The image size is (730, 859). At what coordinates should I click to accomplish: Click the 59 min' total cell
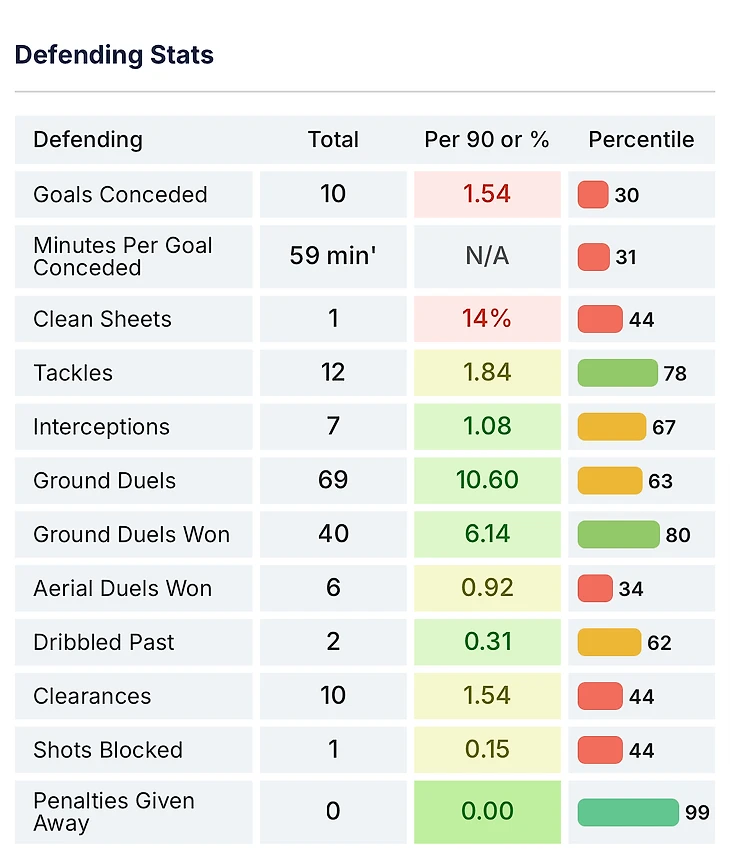pyautogui.click(x=333, y=256)
